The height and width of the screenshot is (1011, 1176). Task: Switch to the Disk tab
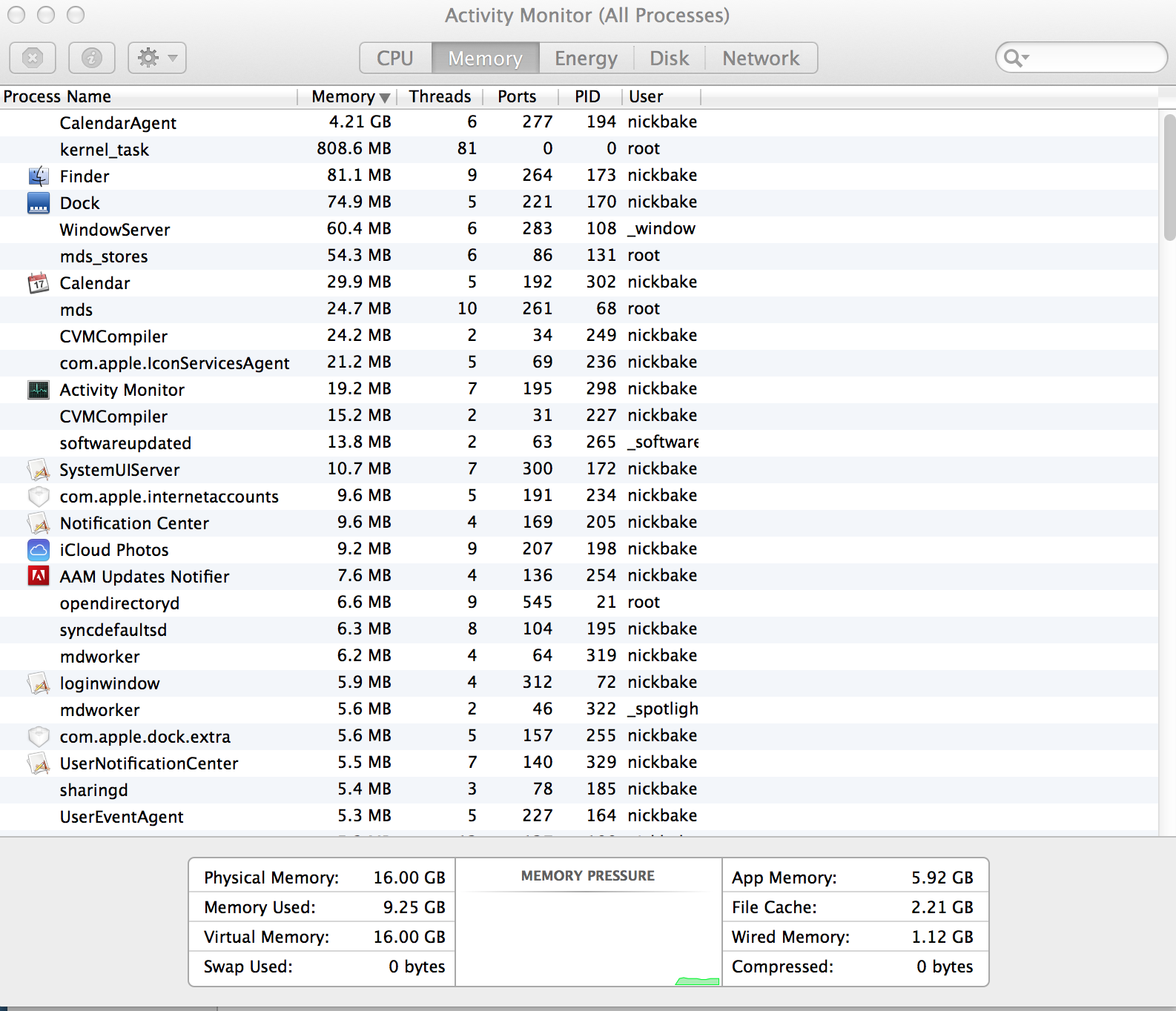[669, 58]
